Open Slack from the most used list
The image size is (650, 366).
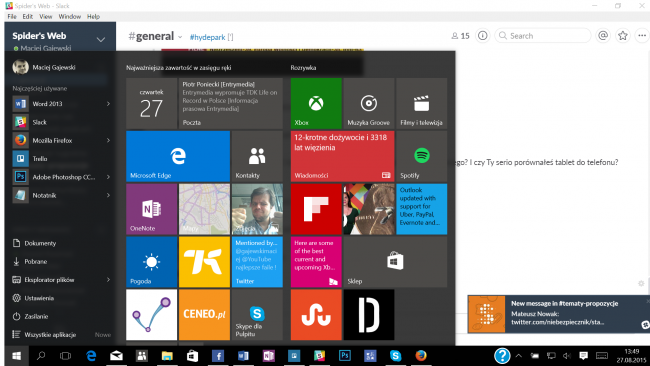pyautogui.click(x=60, y=122)
